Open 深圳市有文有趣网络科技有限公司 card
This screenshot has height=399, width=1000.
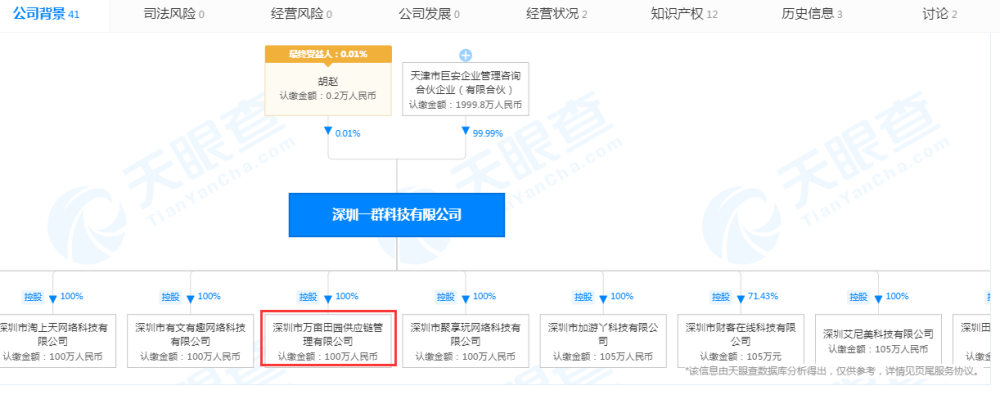190,340
